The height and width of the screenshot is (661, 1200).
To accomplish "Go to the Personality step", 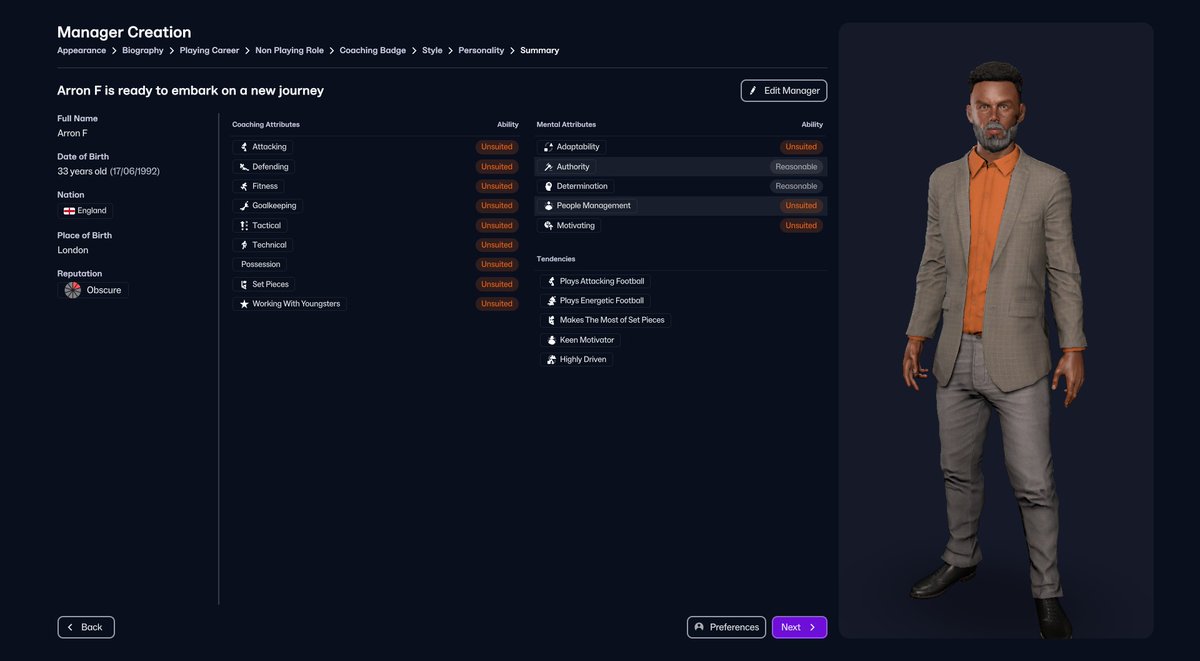I will pyautogui.click(x=481, y=50).
